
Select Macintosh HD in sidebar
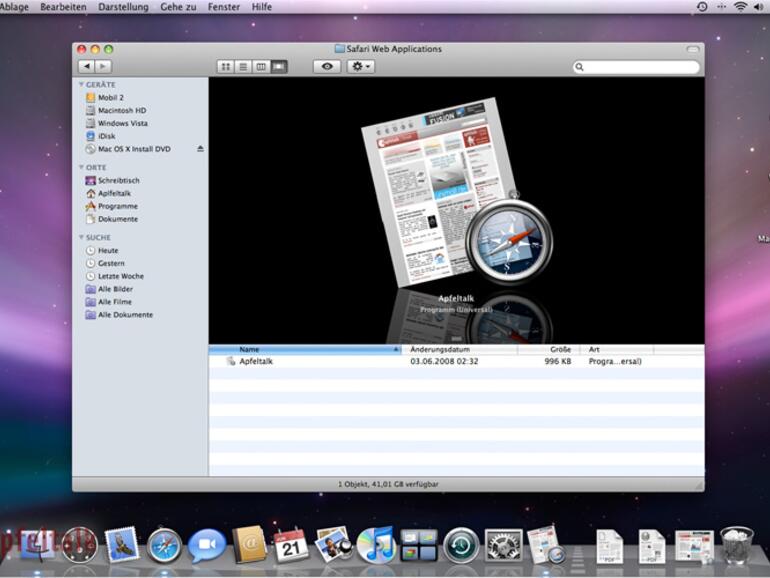coord(122,111)
